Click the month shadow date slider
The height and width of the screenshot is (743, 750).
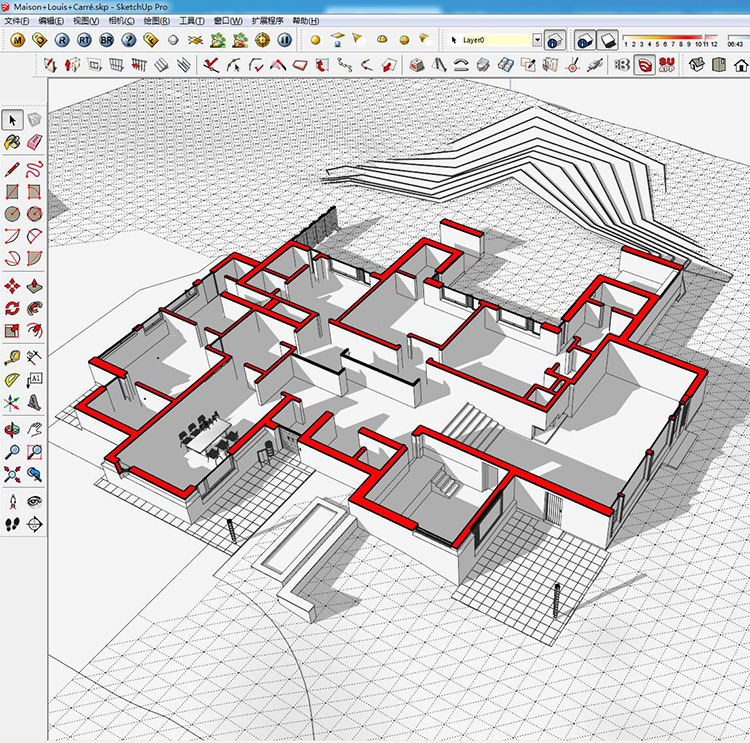(x=670, y=40)
